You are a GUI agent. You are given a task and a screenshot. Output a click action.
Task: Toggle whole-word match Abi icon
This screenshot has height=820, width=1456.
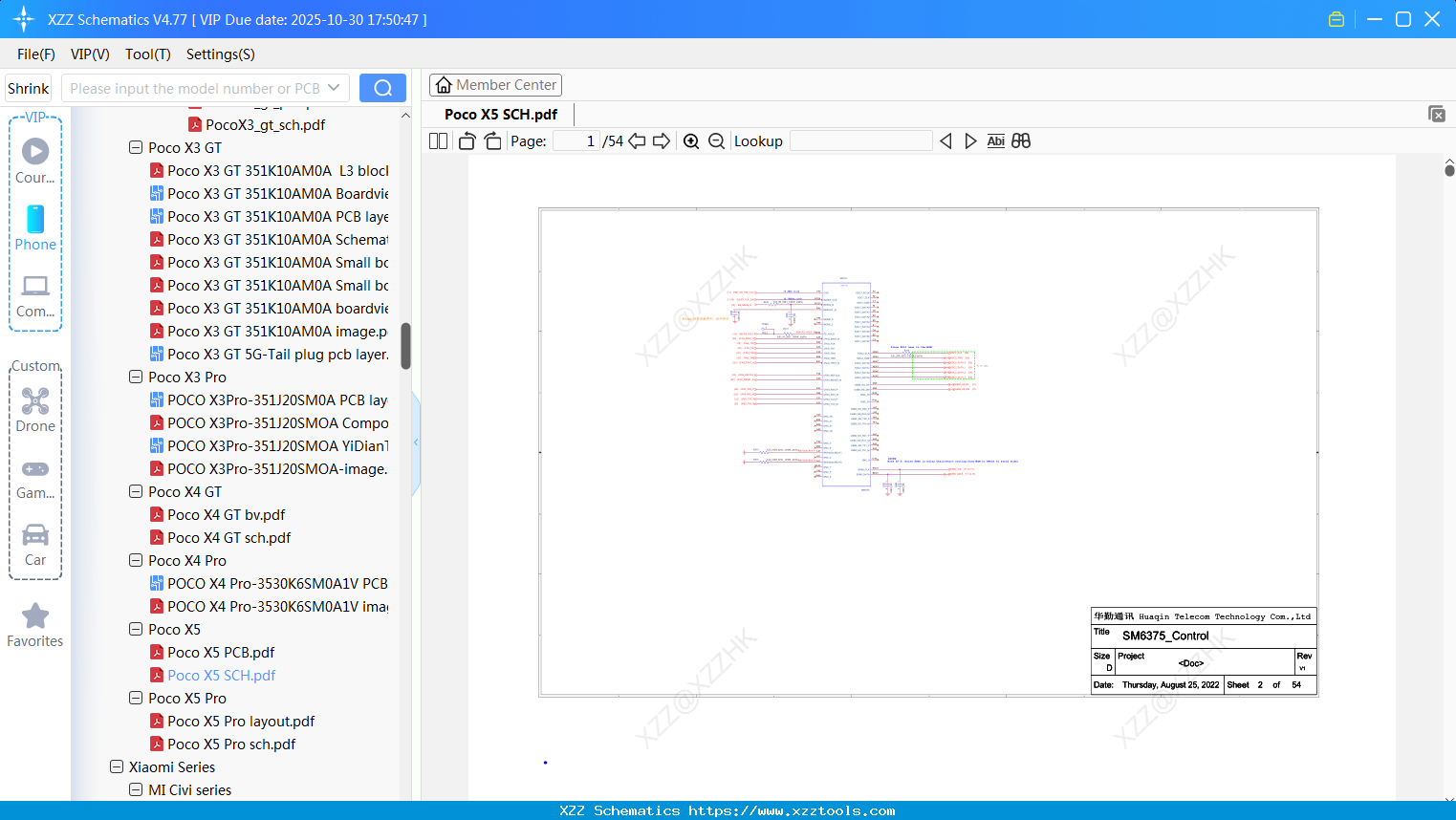pyautogui.click(x=995, y=141)
